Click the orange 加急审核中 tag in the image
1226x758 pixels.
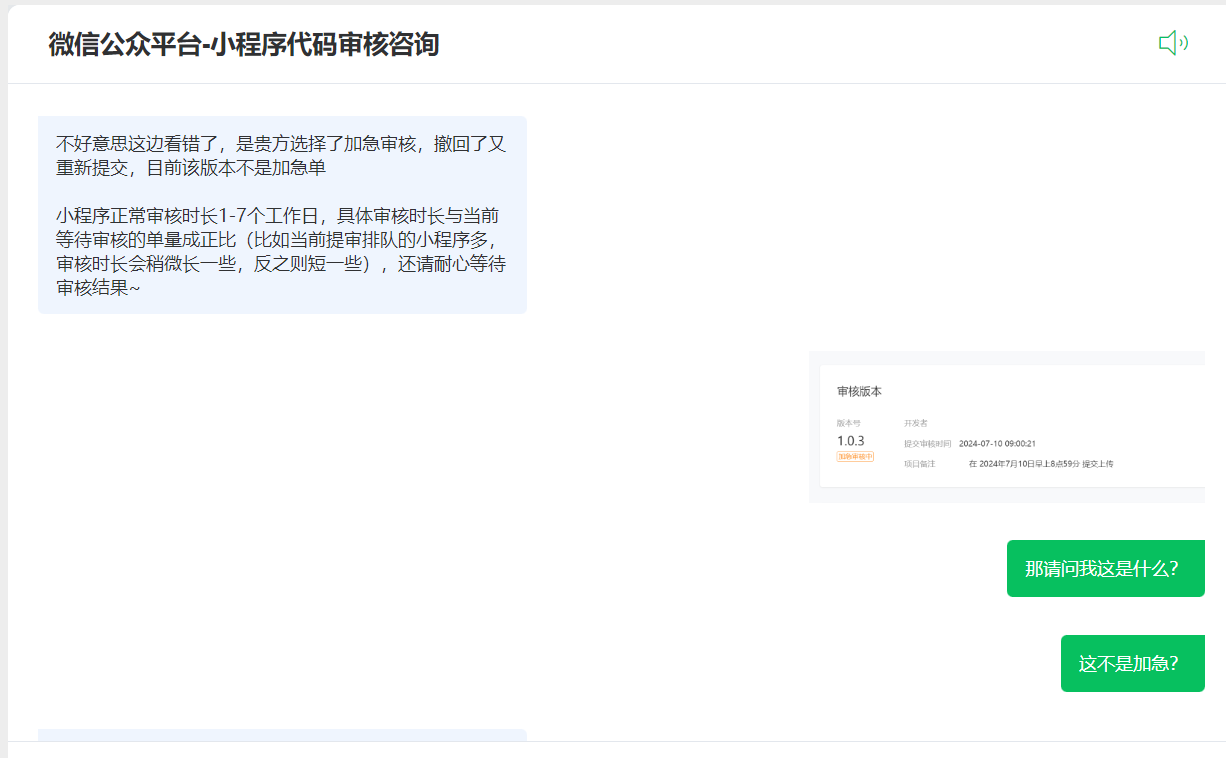coord(855,456)
